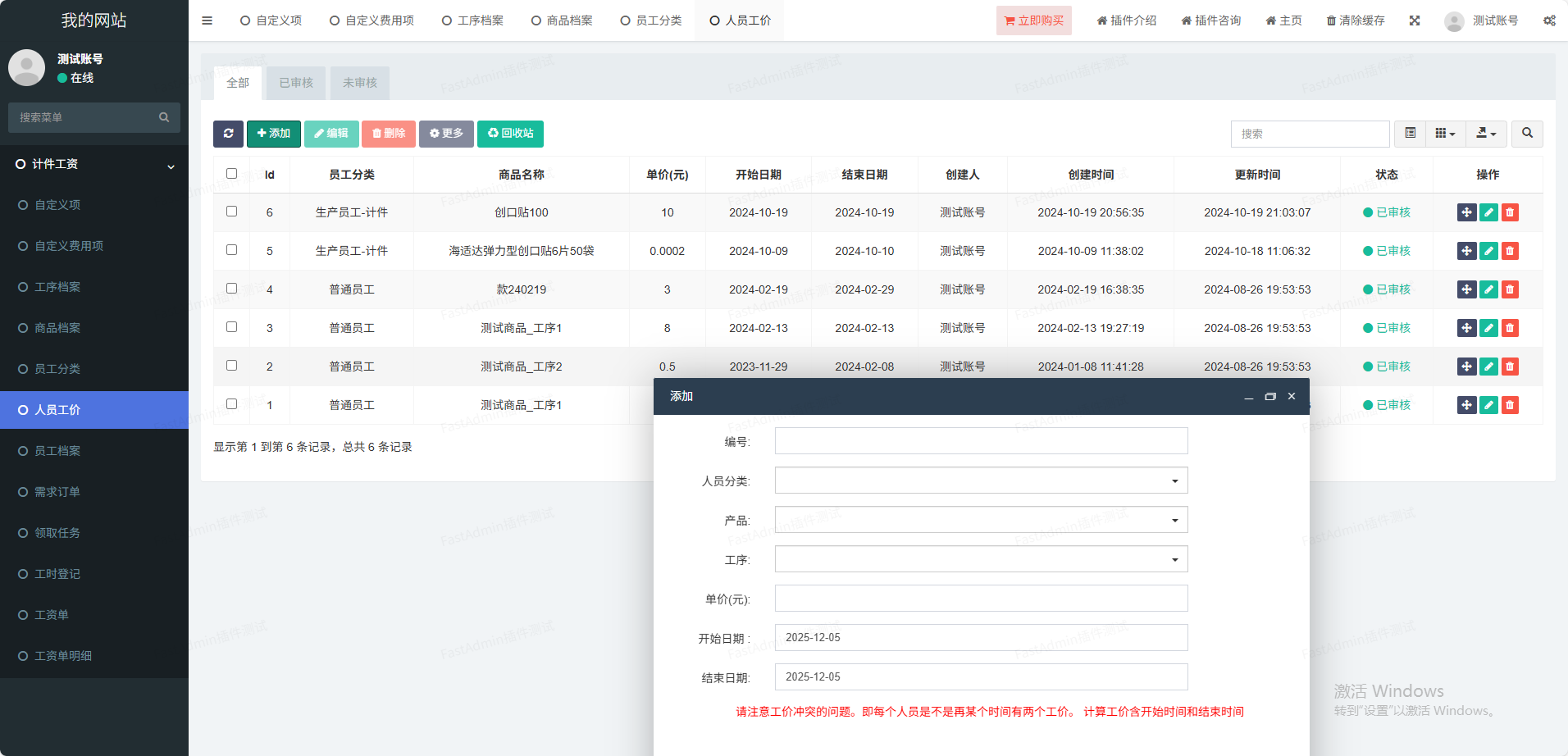Click the green 添加 button
1568x756 pixels.
tap(273, 134)
